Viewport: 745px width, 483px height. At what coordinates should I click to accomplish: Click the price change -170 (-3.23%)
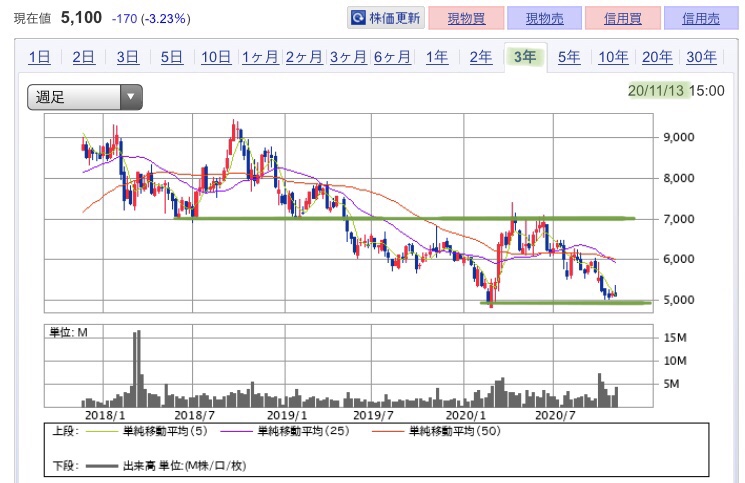point(151,19)
